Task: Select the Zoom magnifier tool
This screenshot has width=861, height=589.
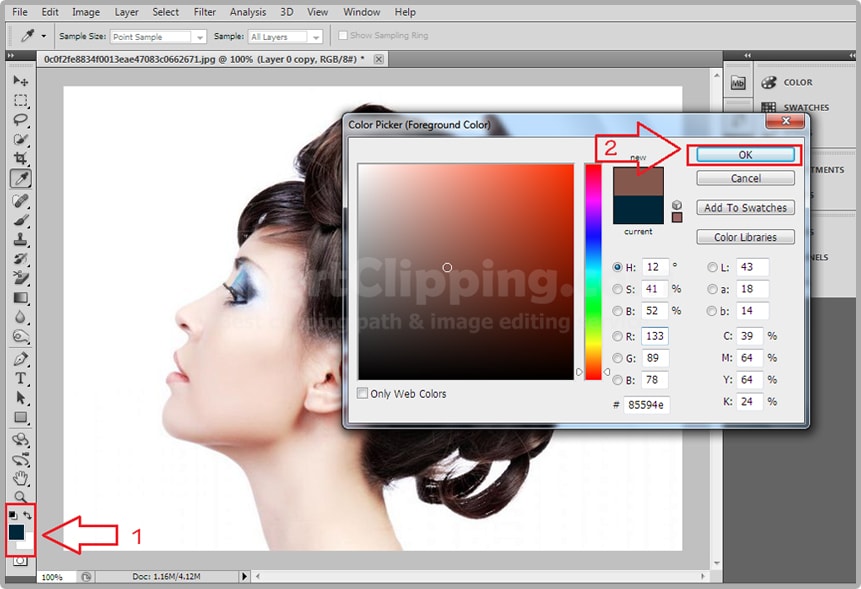Action: coord(20,496)
